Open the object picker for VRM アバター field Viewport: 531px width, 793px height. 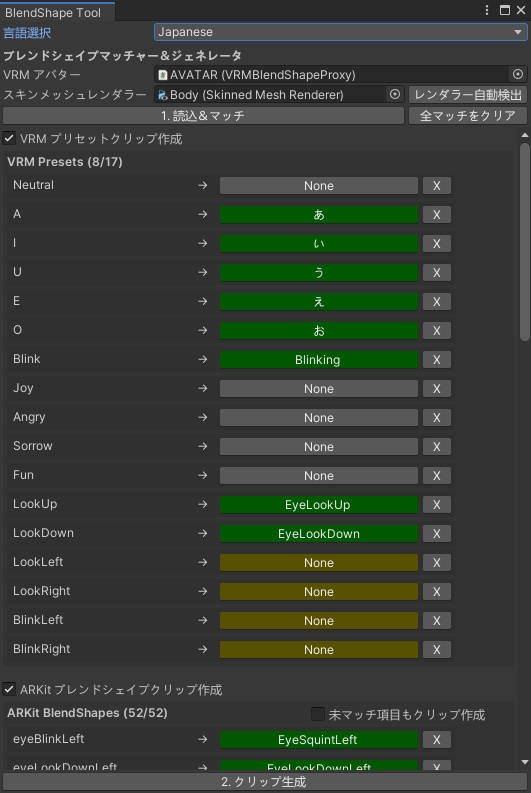pos(518,74)
